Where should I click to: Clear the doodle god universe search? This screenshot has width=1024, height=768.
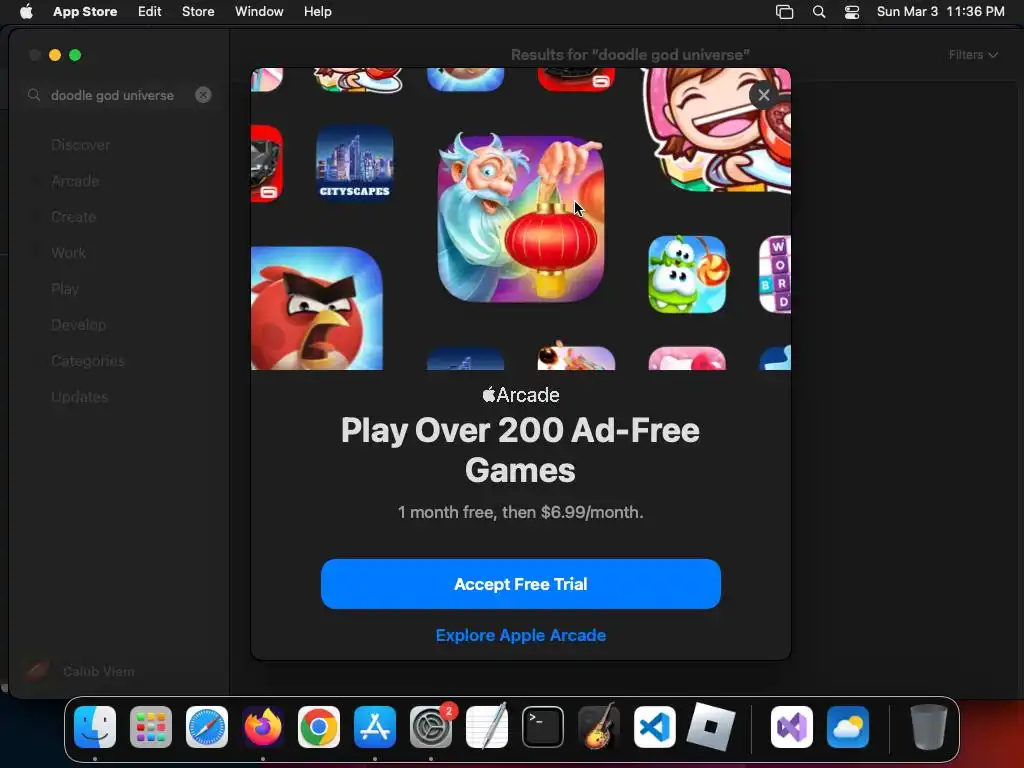coord(203,95)
